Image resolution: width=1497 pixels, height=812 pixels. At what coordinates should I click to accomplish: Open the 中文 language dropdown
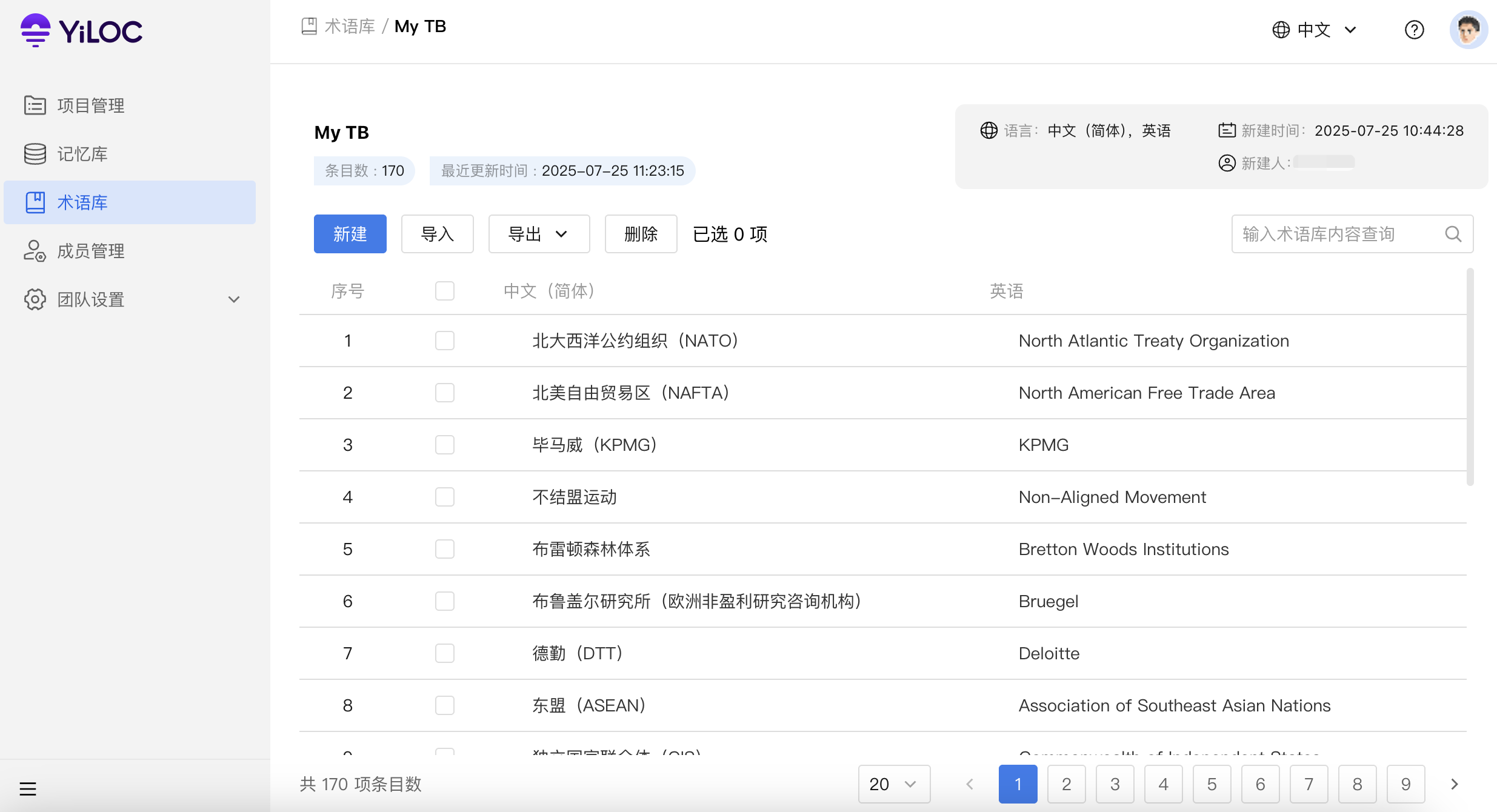pos(1315,30)
